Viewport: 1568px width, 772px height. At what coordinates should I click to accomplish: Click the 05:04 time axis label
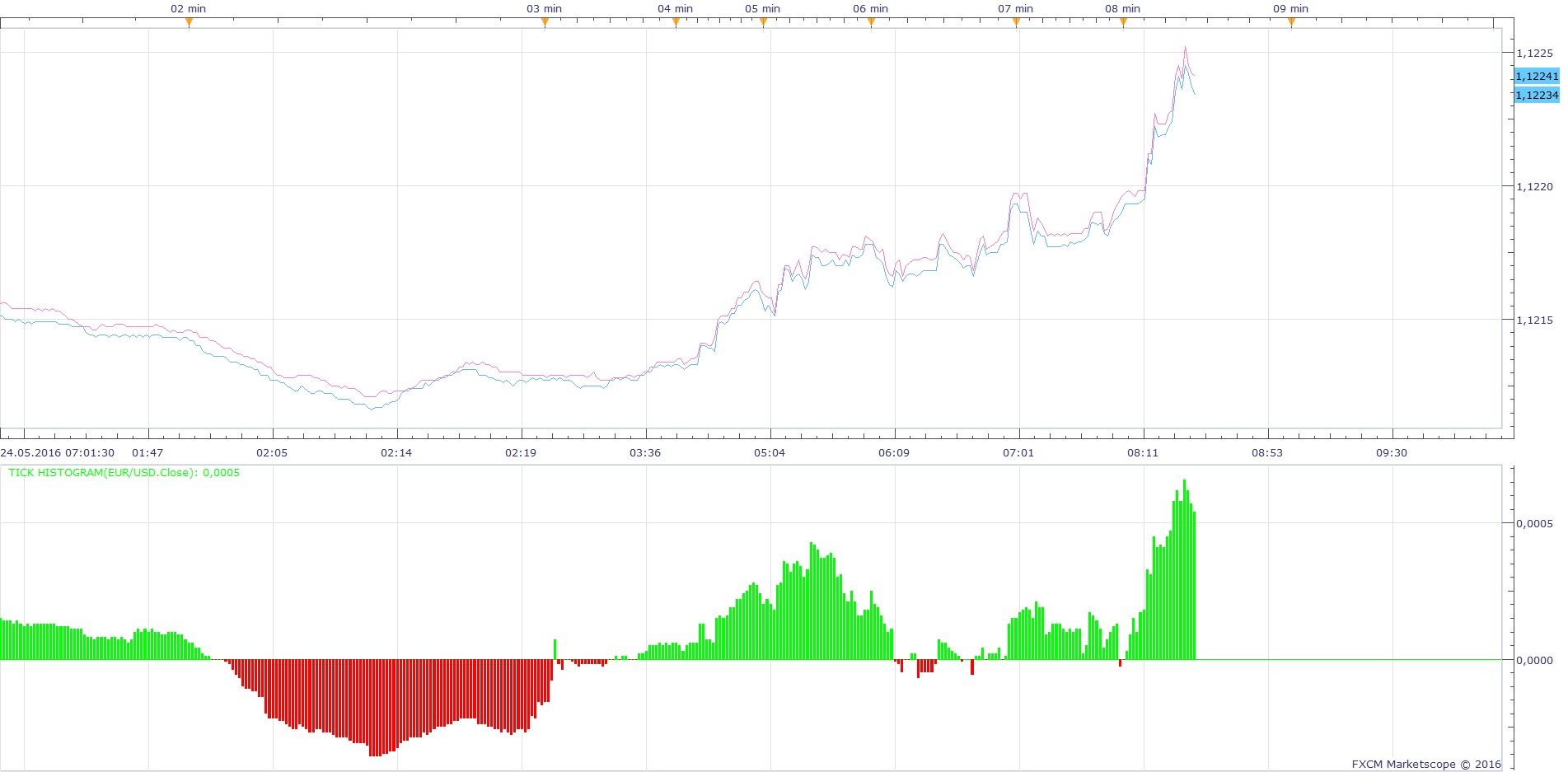coord(770,453)
